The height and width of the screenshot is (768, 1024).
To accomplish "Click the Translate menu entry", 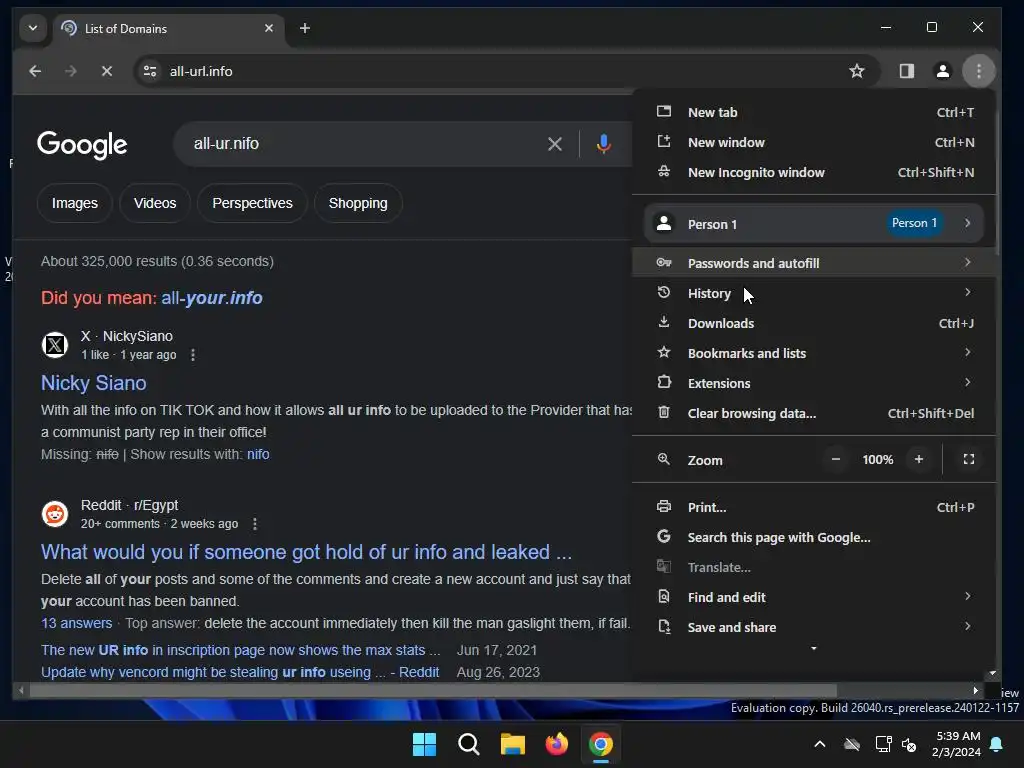I will coord(814,568).
